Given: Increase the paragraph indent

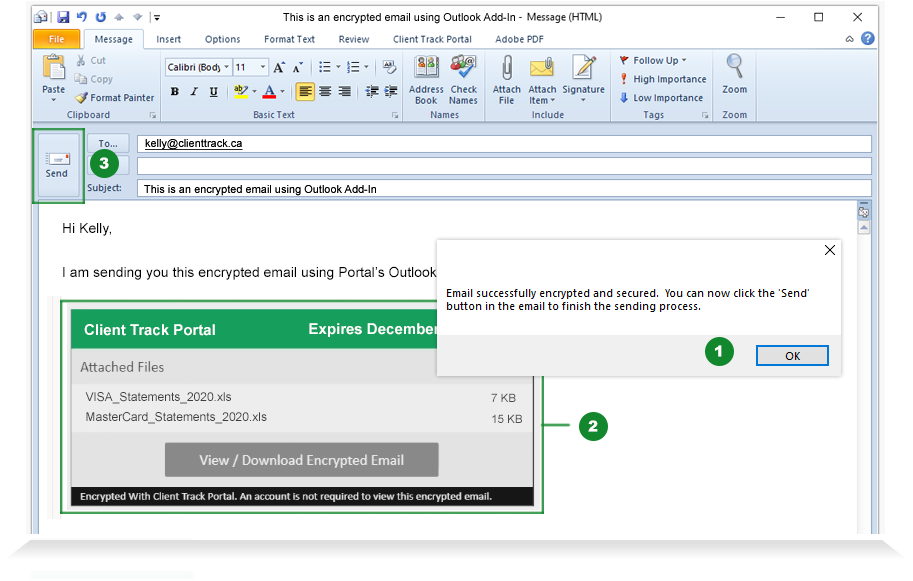Looking at the screenshot, I should point(389,91).
